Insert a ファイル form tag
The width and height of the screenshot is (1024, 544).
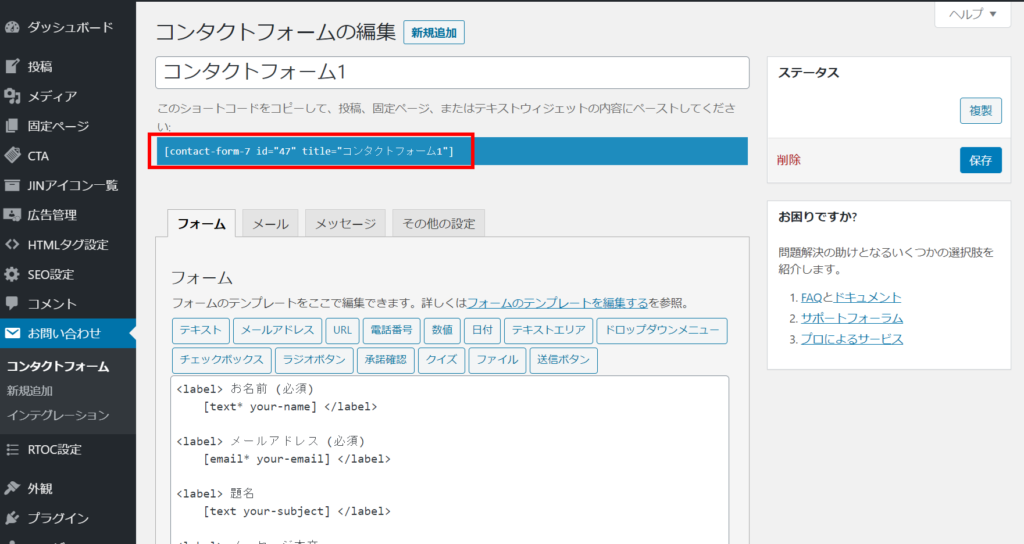tap(497, 360)
